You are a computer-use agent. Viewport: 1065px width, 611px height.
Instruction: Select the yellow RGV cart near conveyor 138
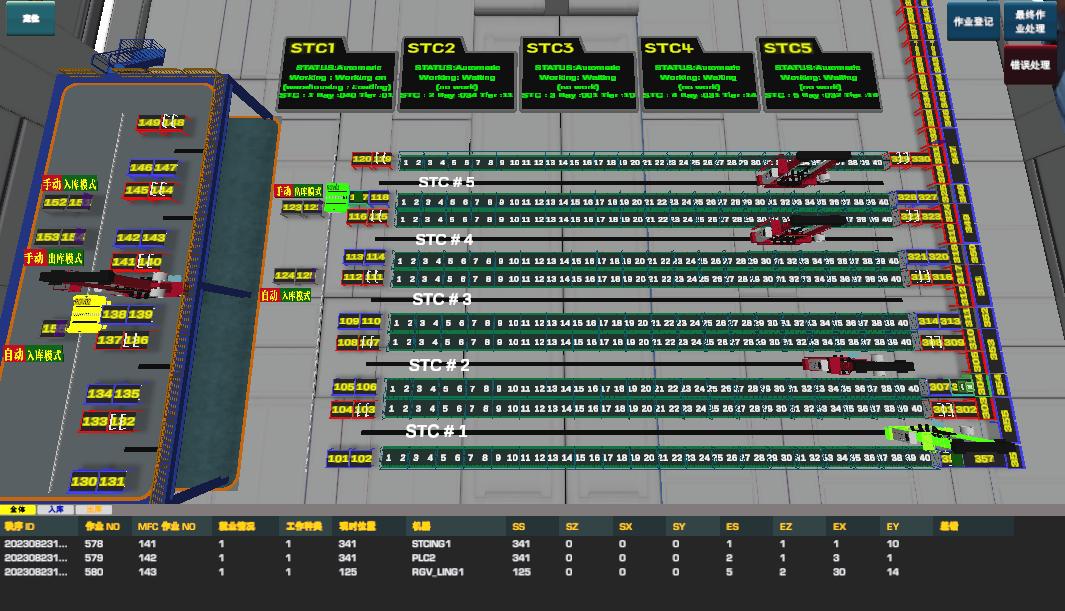[86, 314]
